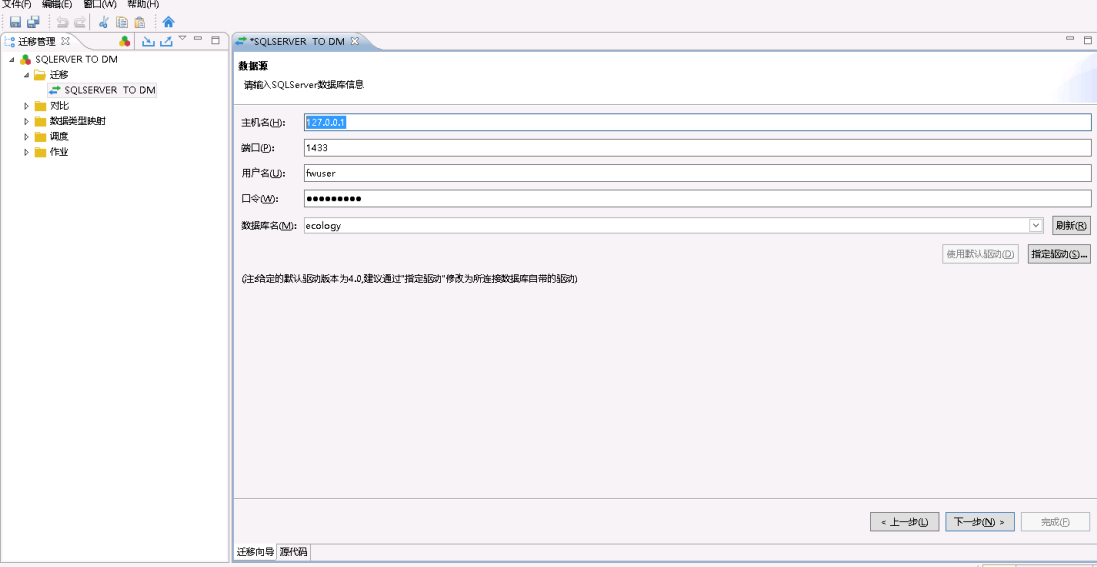Select the 作业 tree row label

pyautogui.click(x=59, y=152)
